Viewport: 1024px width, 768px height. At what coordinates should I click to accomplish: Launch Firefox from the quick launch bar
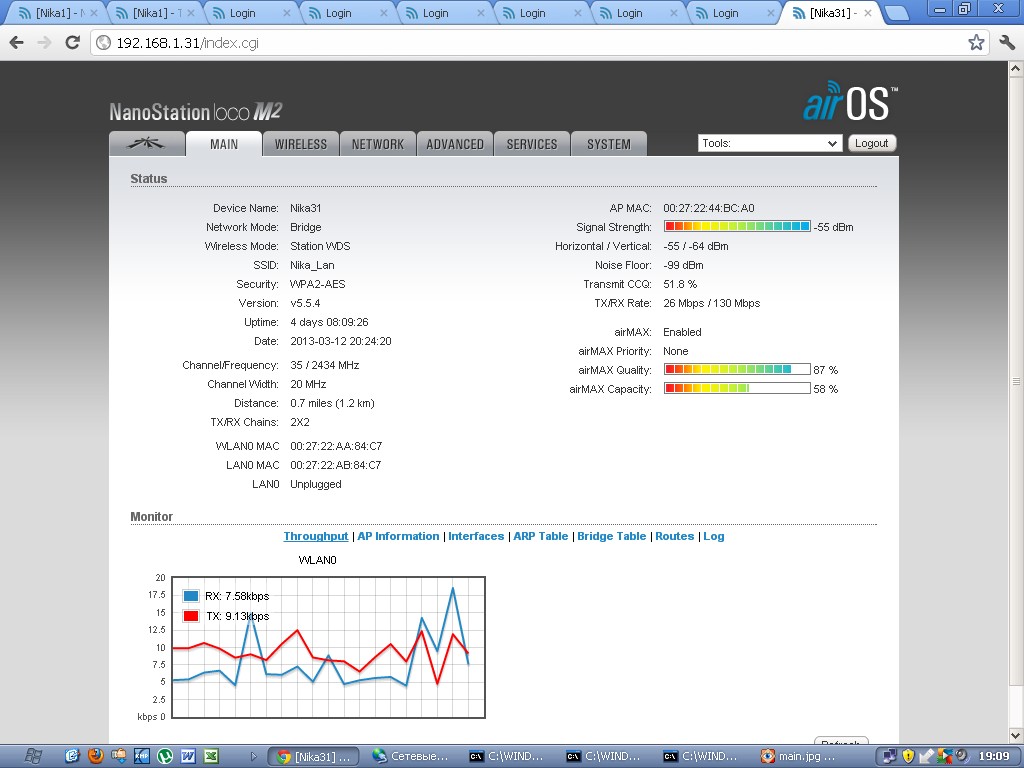coord(96,756)
